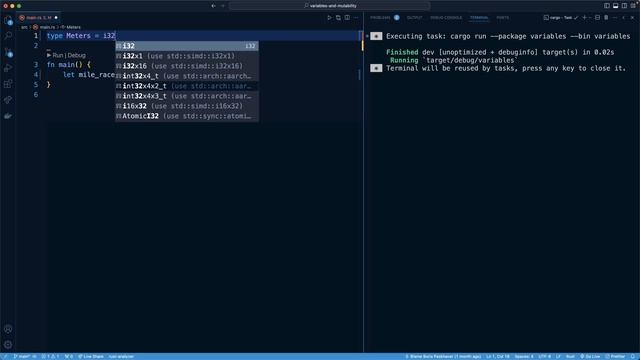640x360 pixels.
Task: Open Customize Layout icon
Action: 633,6
